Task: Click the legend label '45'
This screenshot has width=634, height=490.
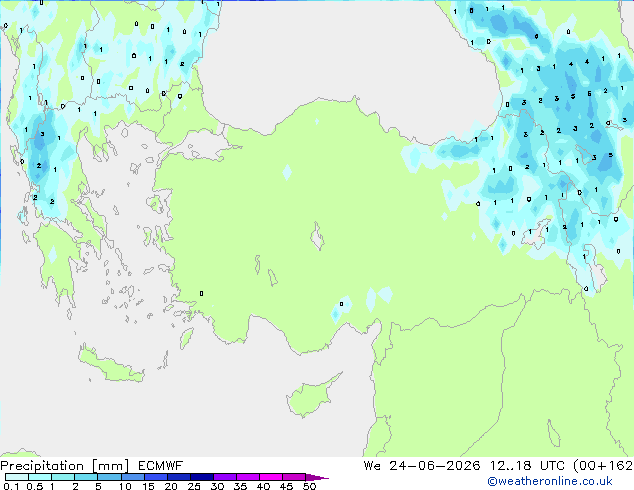Action: (286, 486)
